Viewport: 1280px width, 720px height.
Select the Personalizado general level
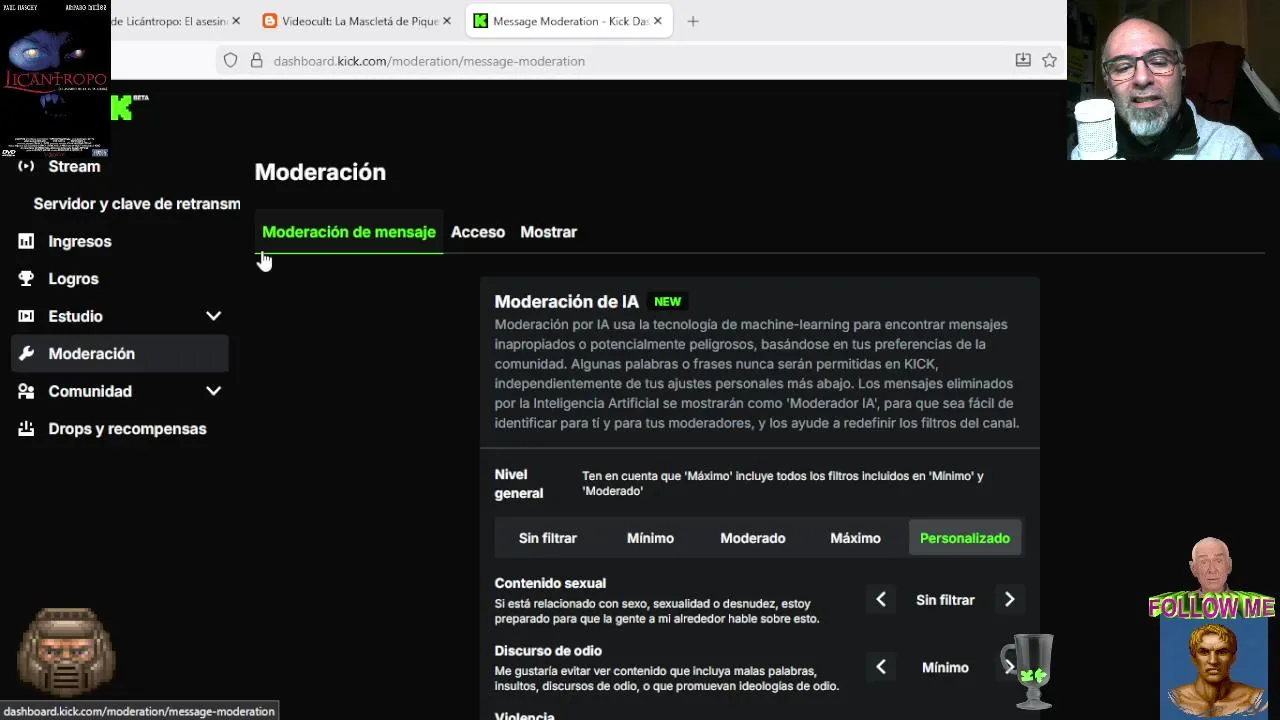[x=965, y=538]
